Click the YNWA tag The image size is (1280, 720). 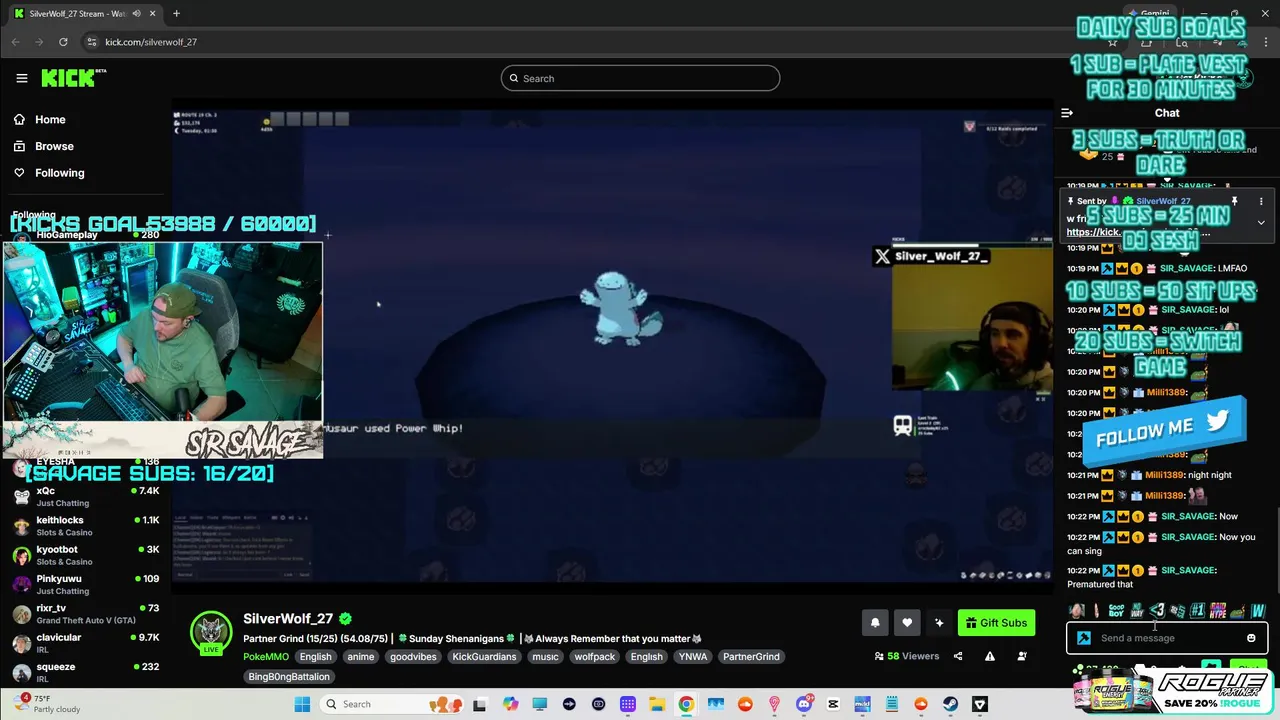692,657
